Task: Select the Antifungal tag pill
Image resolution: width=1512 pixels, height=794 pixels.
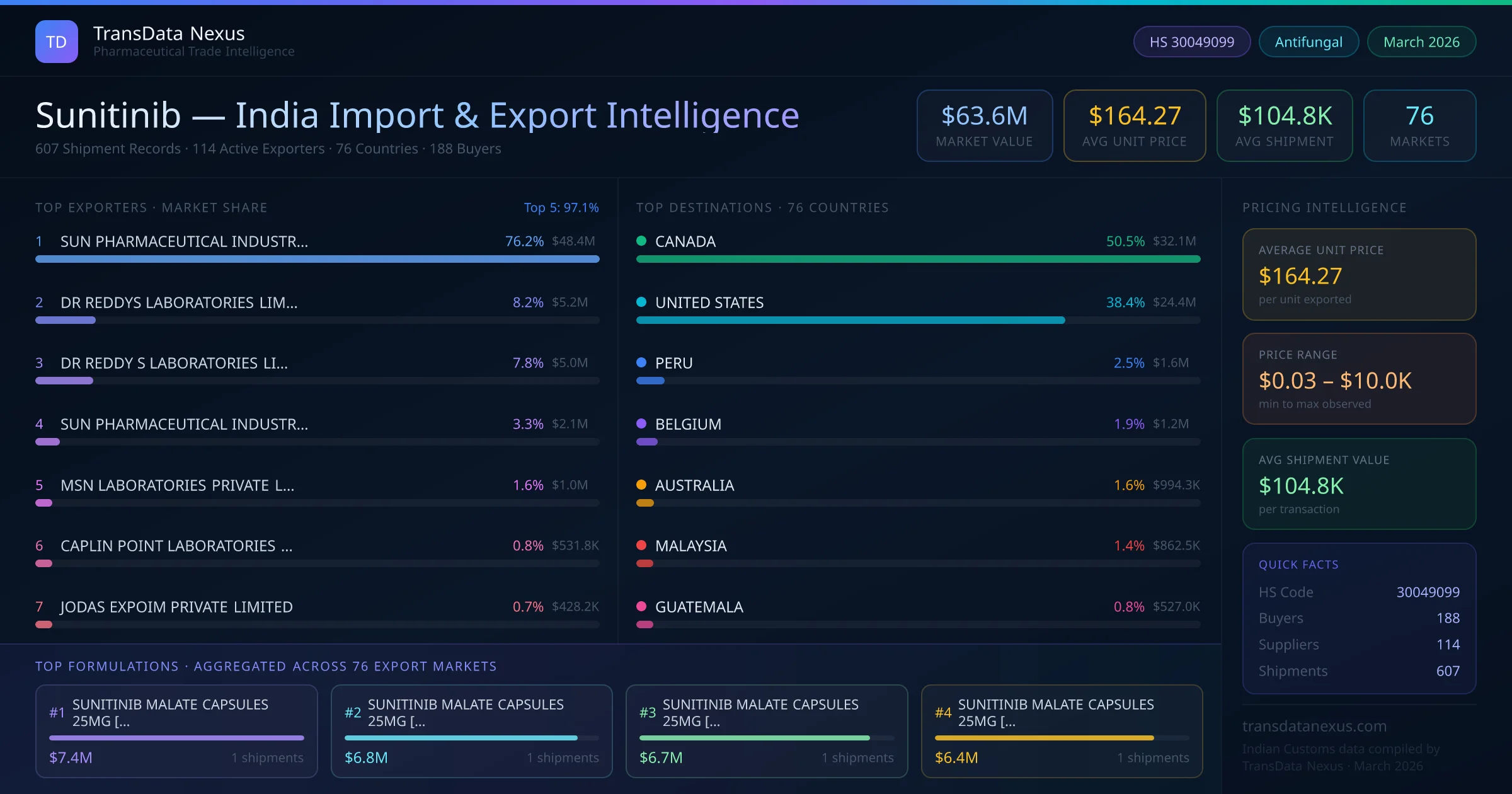Action: (x=1309, y=42)
